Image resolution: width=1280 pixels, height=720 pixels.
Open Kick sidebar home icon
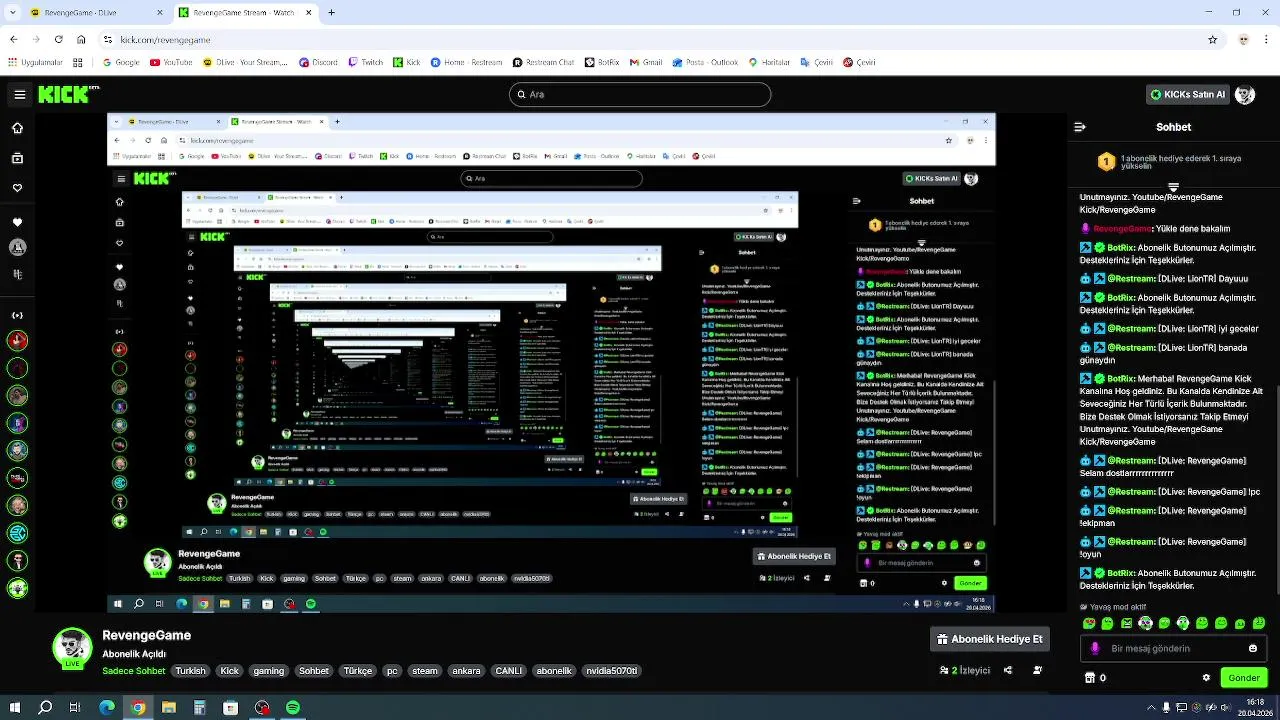pyautogui.click(x=17, y=128)
